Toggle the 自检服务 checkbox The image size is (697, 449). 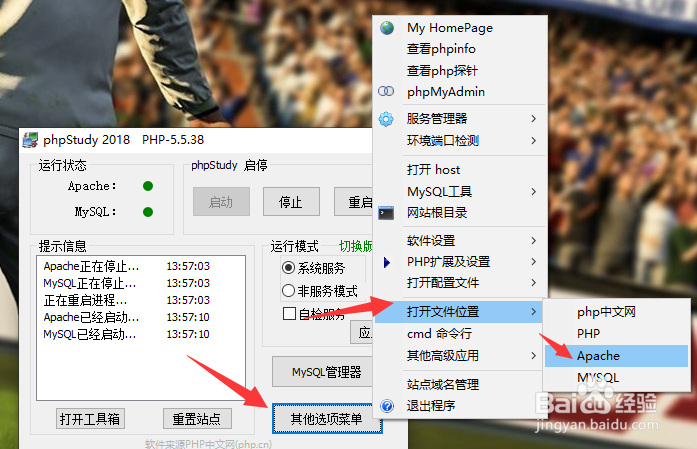tap(289, 313)
